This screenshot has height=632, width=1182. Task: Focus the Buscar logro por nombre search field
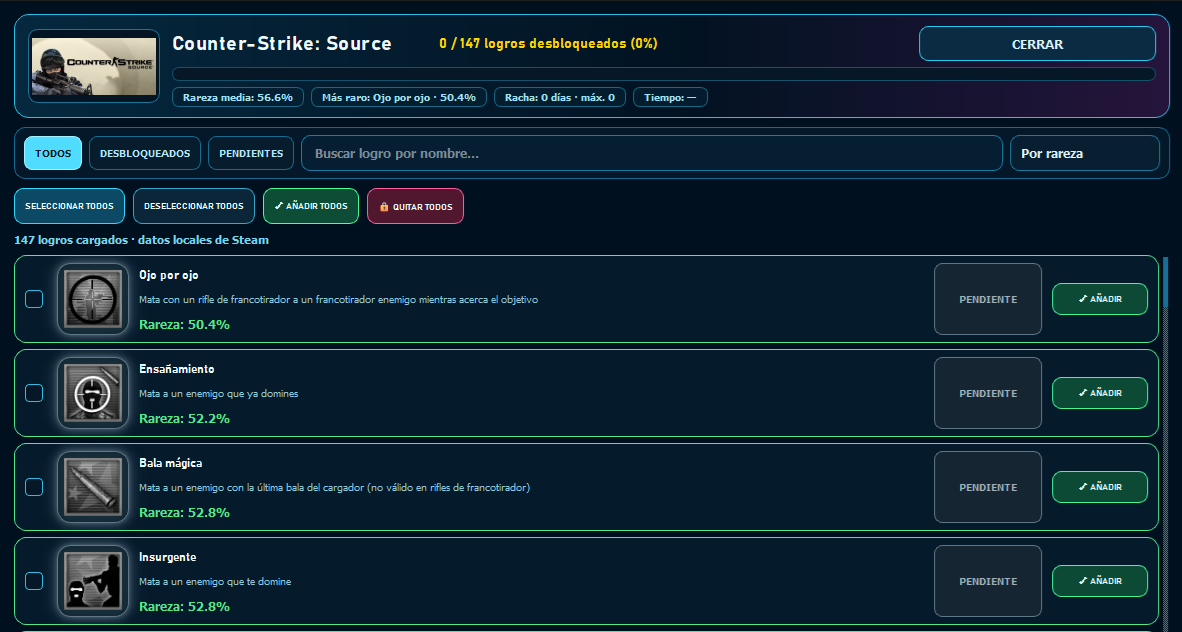(x=651, y=153)
